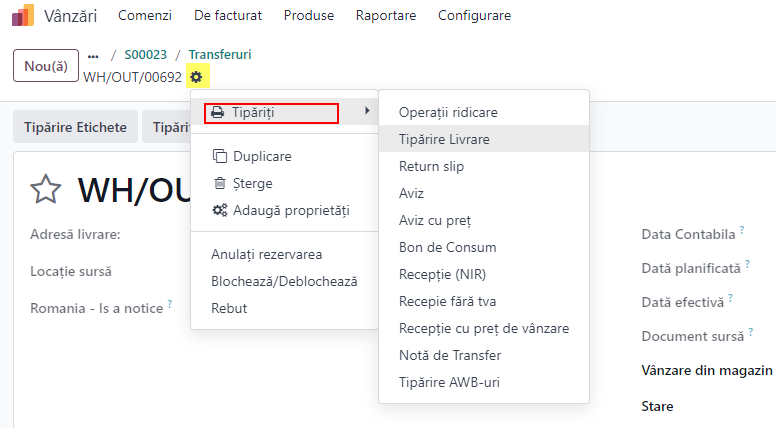The image size is (776, 428).
Task: Click the Odoo Vânzări app logo
Action: click(23, 15)
